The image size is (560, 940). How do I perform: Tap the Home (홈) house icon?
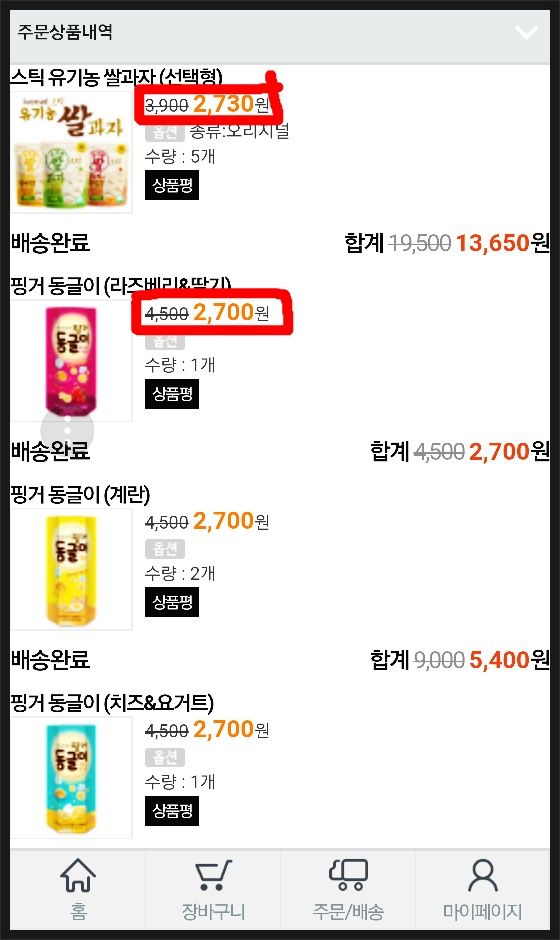coord(78,875)
